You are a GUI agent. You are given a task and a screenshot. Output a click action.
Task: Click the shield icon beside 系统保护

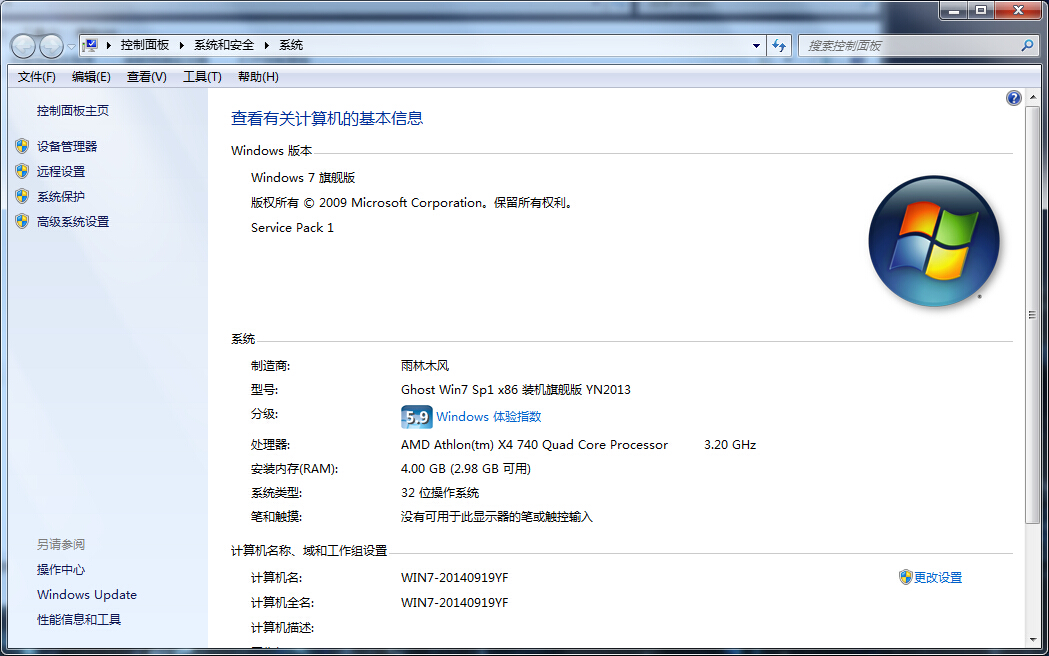[x=22, y=196]
